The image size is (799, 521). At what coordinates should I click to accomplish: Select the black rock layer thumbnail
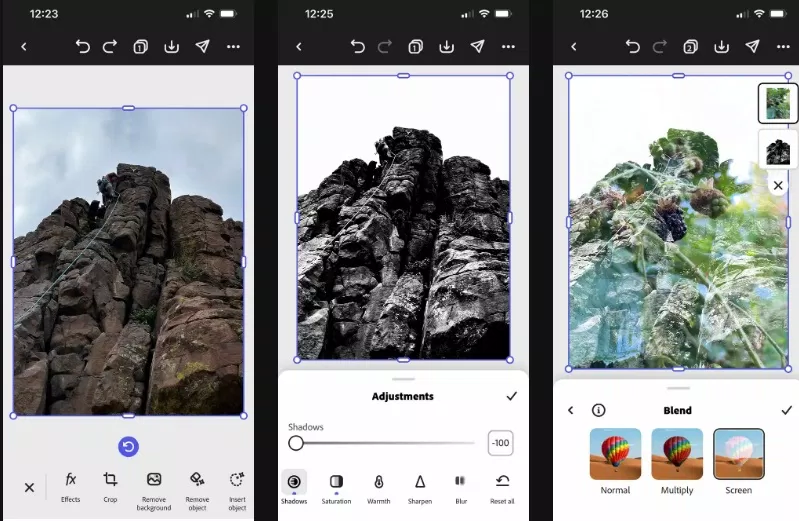pos(778,149)
